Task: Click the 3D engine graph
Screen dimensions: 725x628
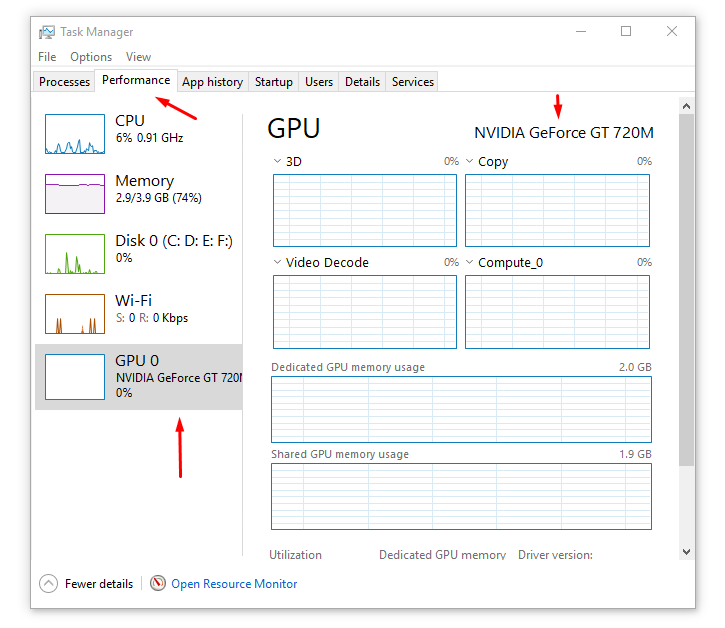Action: pyautogui.click(x=365, y=210)
